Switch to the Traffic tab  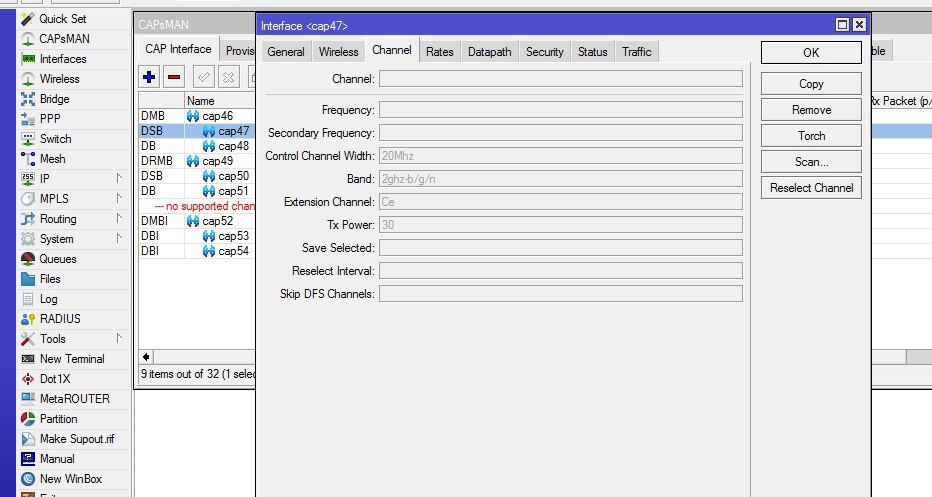coord(637,52)
